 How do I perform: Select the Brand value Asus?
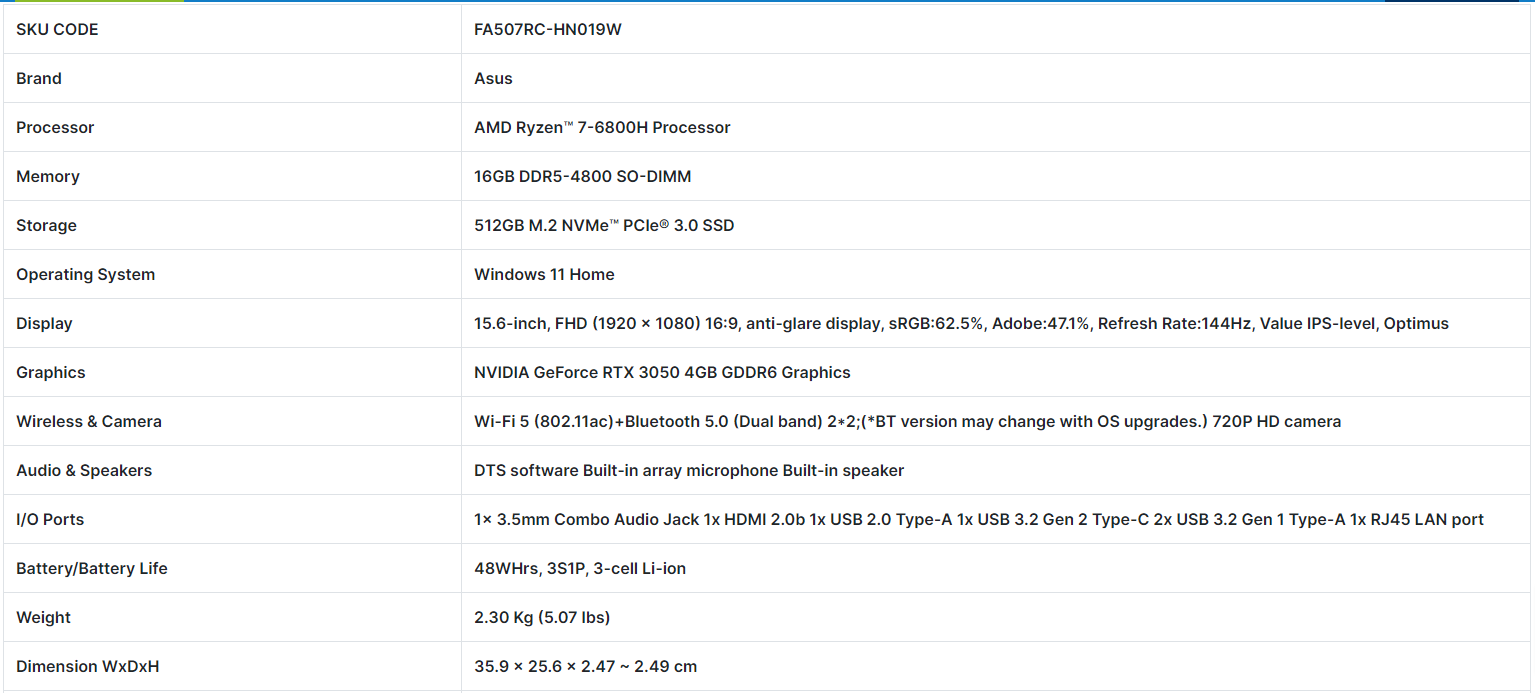click(x=493, y=79)
